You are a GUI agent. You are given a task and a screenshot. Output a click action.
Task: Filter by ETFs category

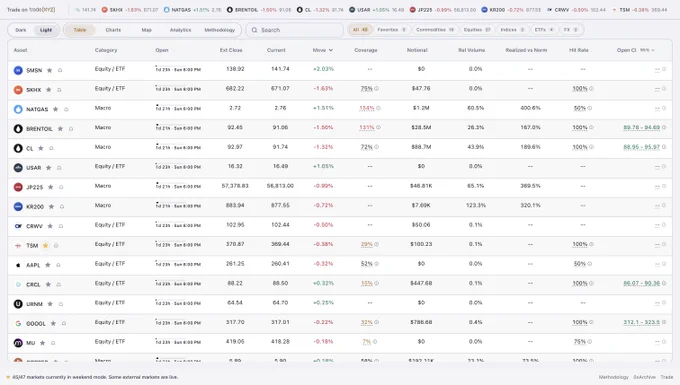click(544, 30)
